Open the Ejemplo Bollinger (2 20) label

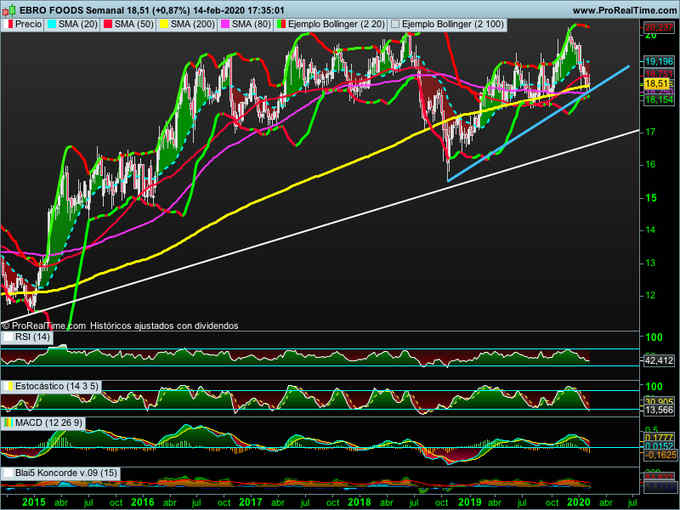pos(337,25)
